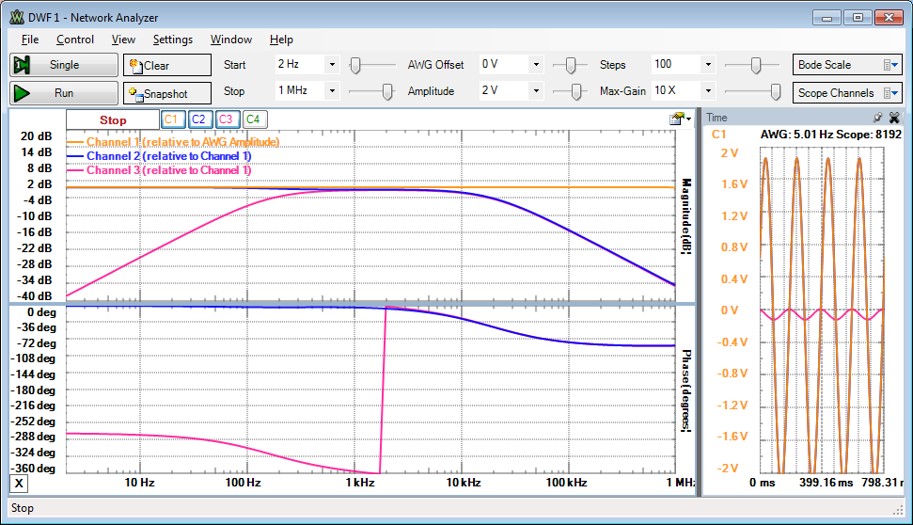Click the Single acquisition button
Image resolution: width=913 pixels, height=525 pixels.
(59, 65)
